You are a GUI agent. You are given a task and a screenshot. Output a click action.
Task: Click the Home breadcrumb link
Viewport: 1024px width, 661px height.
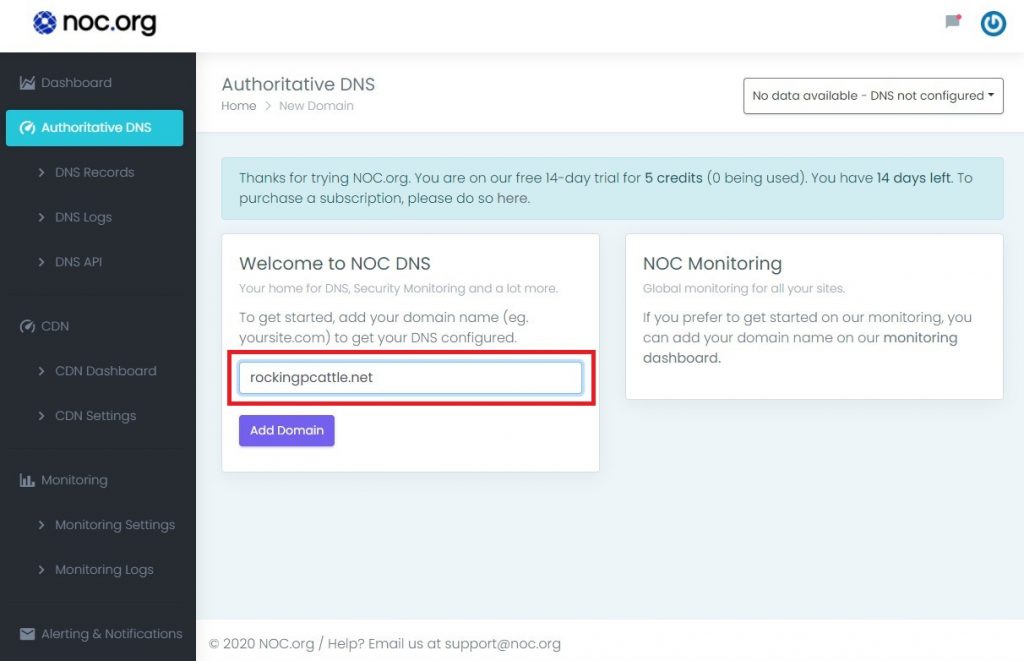[238, 106]
